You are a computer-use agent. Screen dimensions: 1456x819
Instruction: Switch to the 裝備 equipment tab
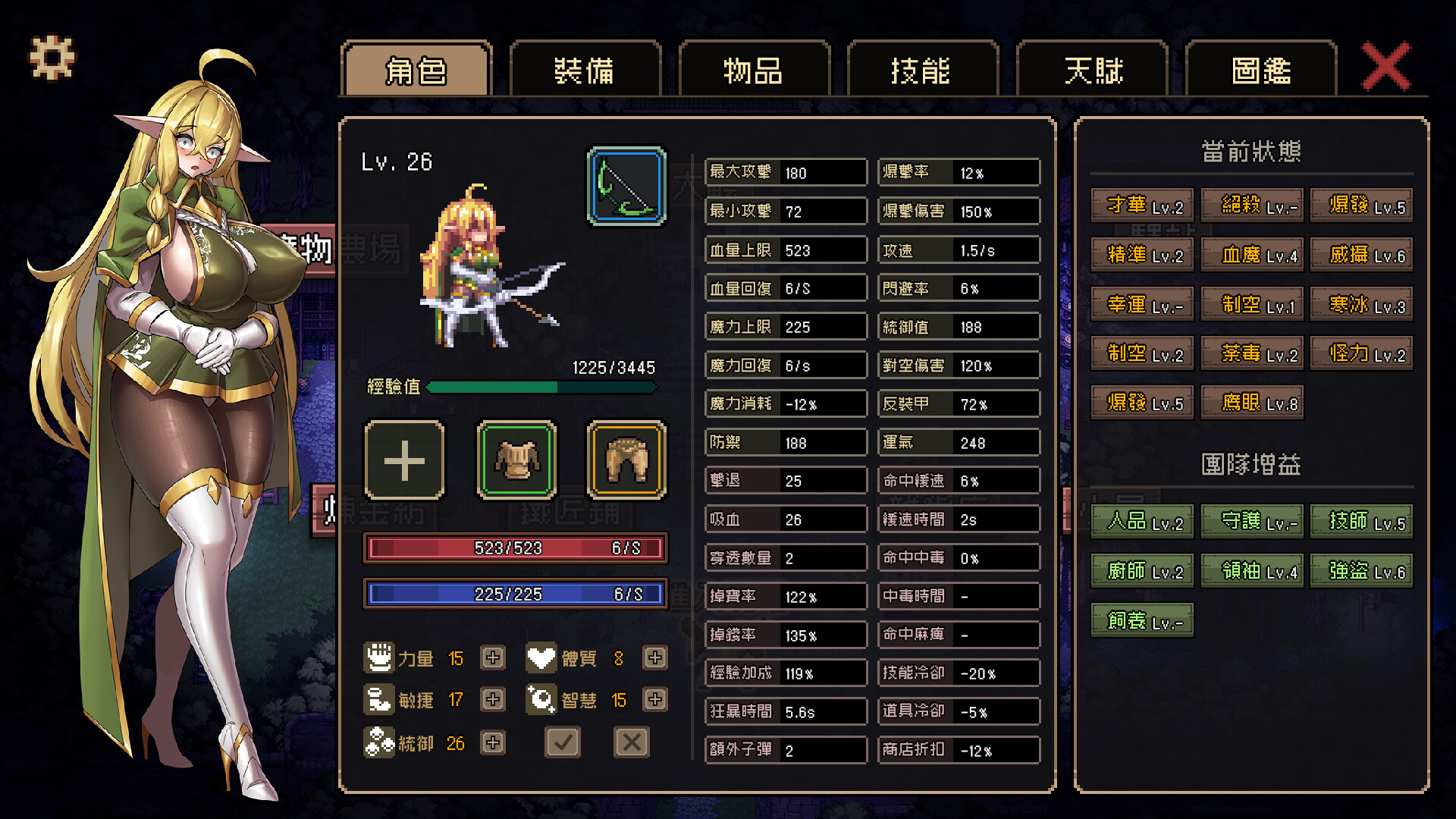(585, 71)
